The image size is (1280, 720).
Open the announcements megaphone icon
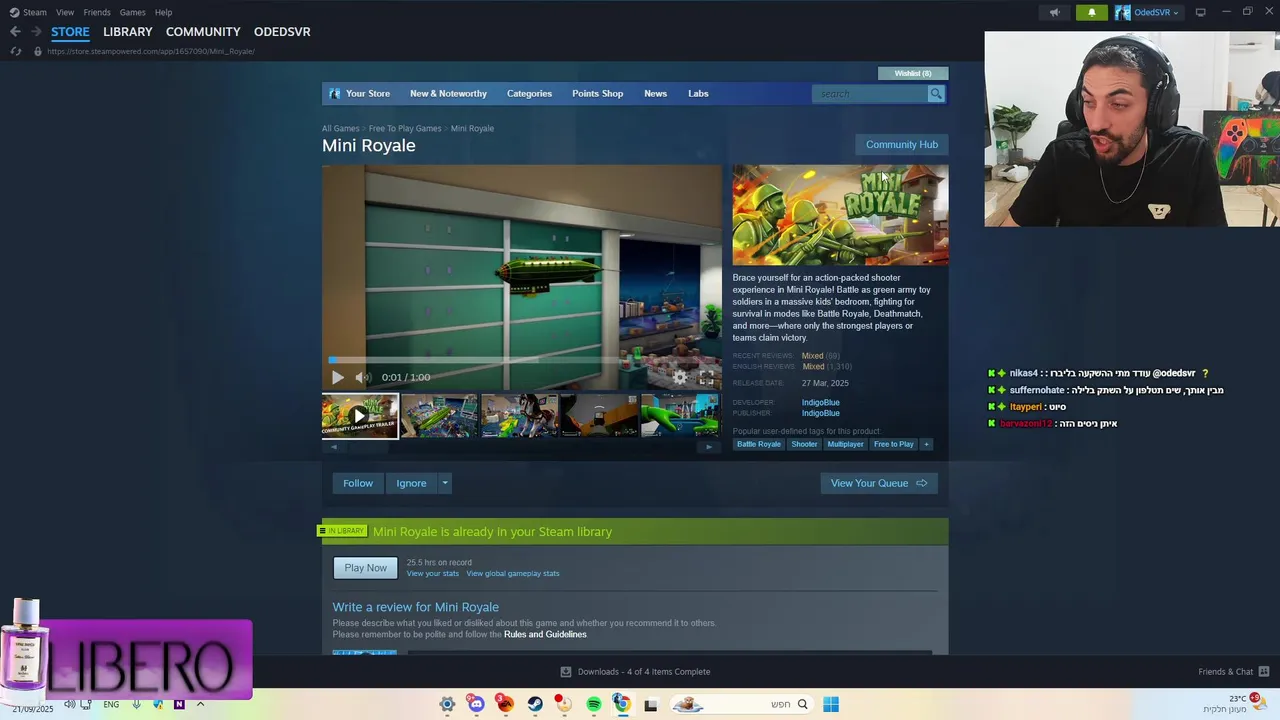[1054, 12]
